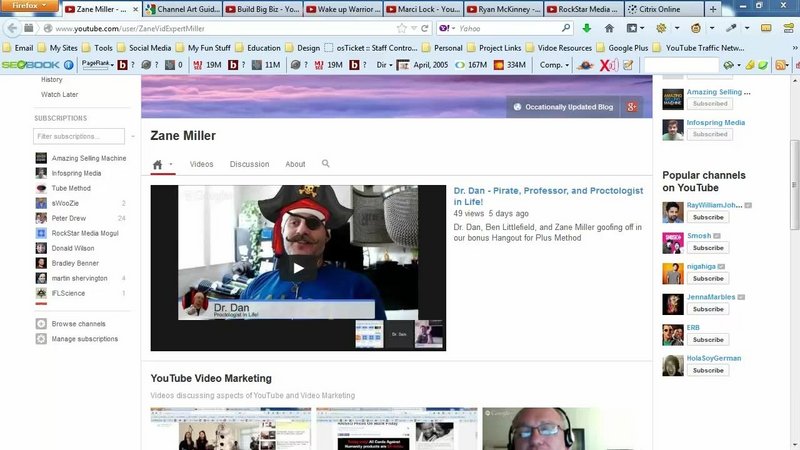The height and width of the screenshot is (450, 800).
Task: Switch to the Channel Art Guide tab
Action: click(x=183, y=9)
